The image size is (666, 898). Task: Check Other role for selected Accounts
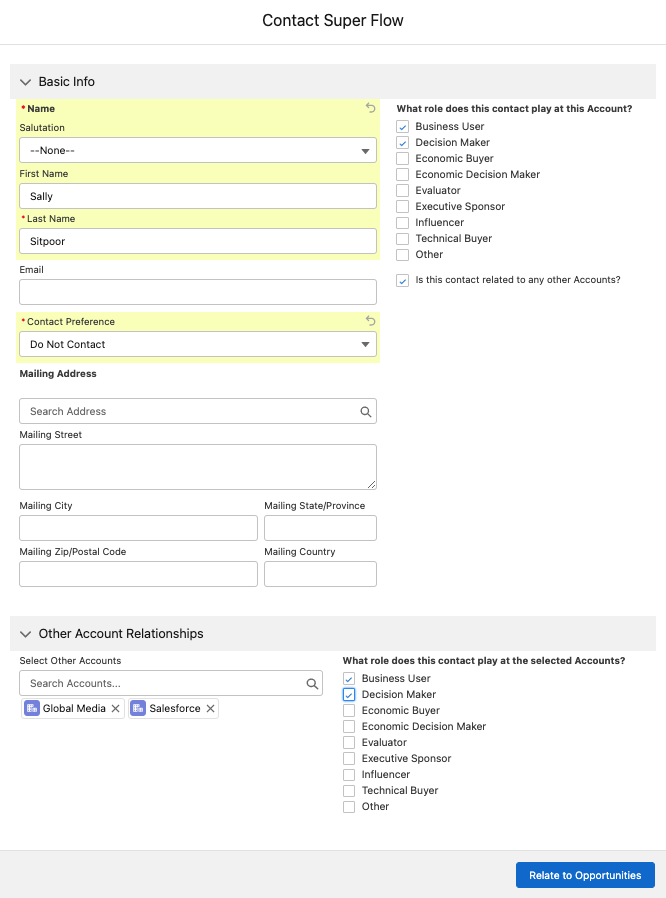349,806
